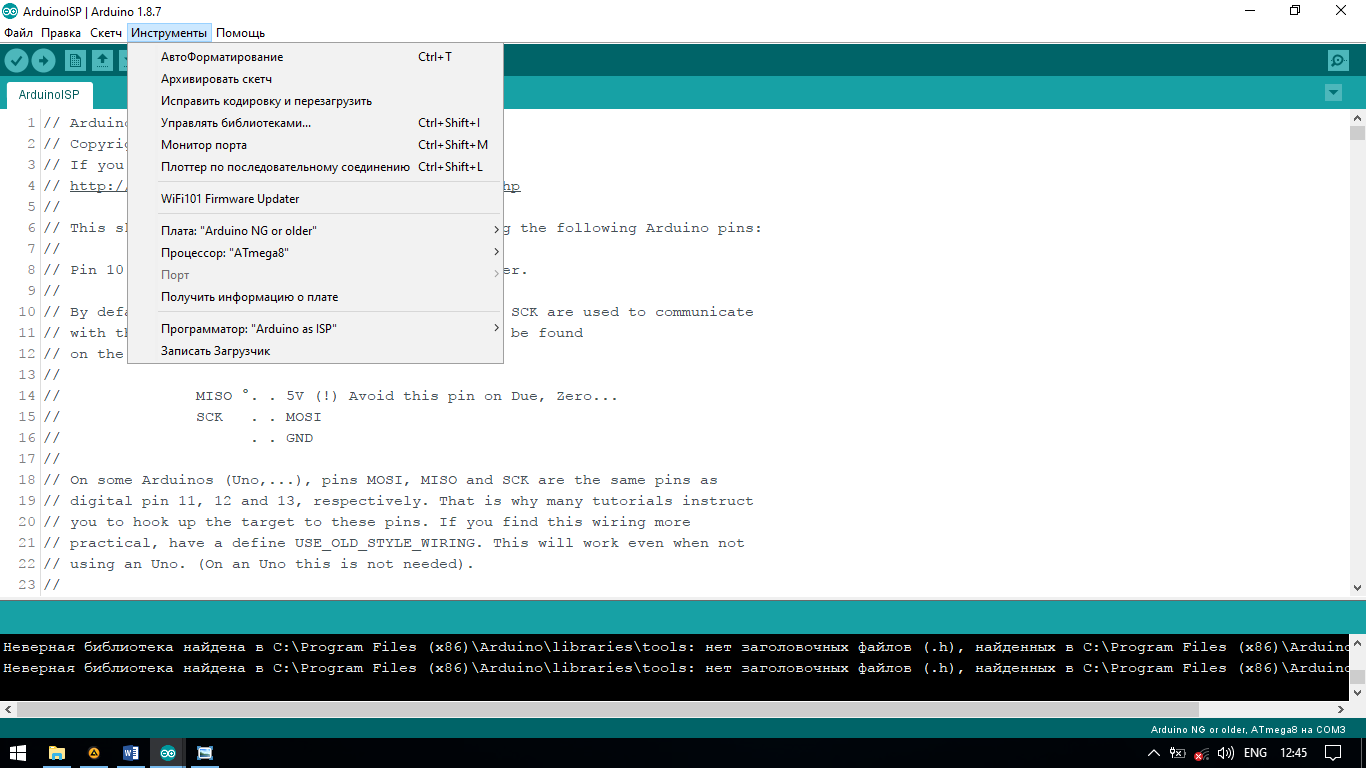Expand Процессор "ATmega8" submenu
1366x768 pixels.
tap(316, 253)
